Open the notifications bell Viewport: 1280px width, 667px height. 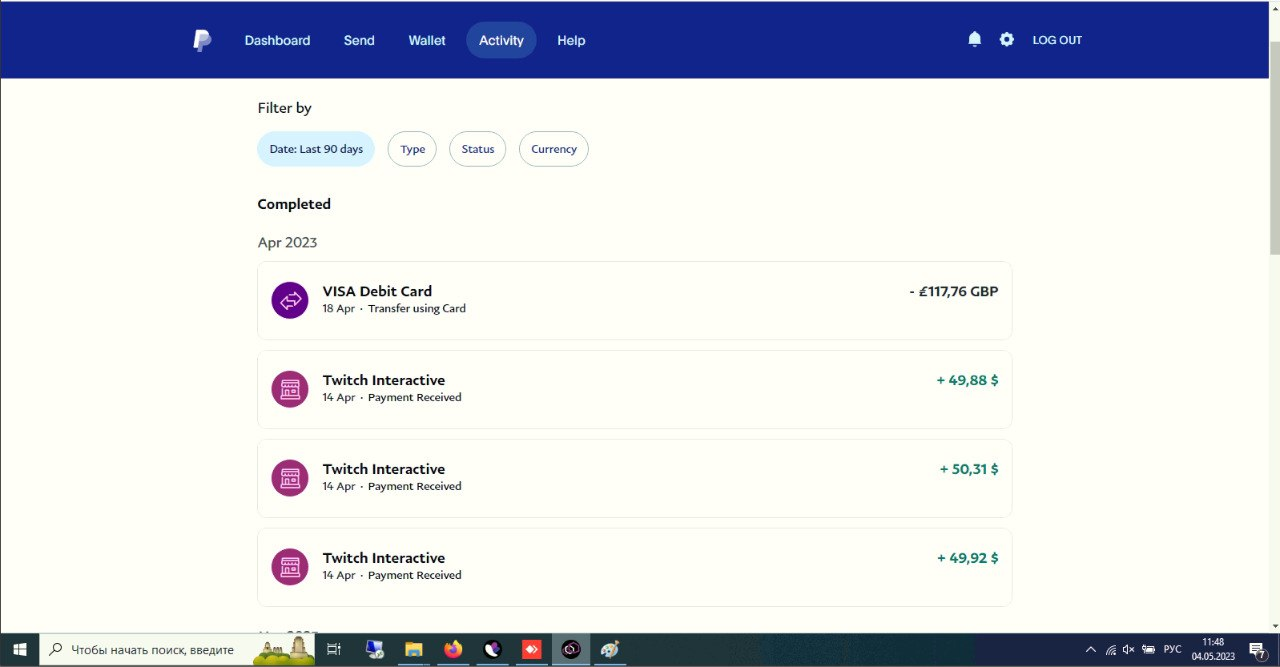974,40
